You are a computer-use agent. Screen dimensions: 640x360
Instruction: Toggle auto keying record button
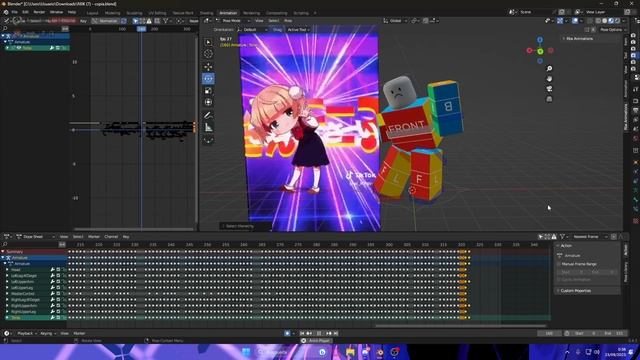287,333
